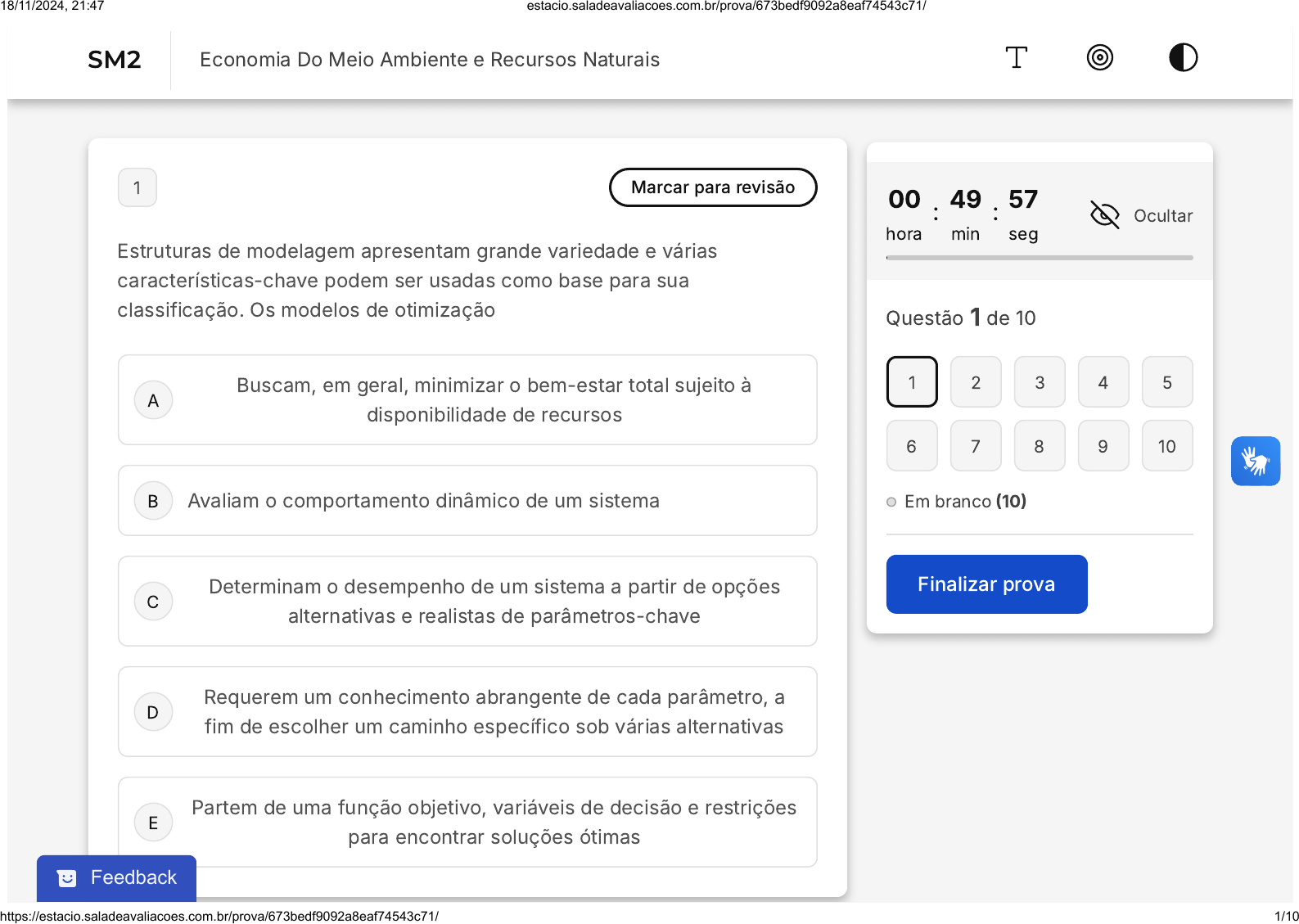Click the crossed-out eye timer icon
Viewport: 1299px width, 924px height.
coord(1104,215)
